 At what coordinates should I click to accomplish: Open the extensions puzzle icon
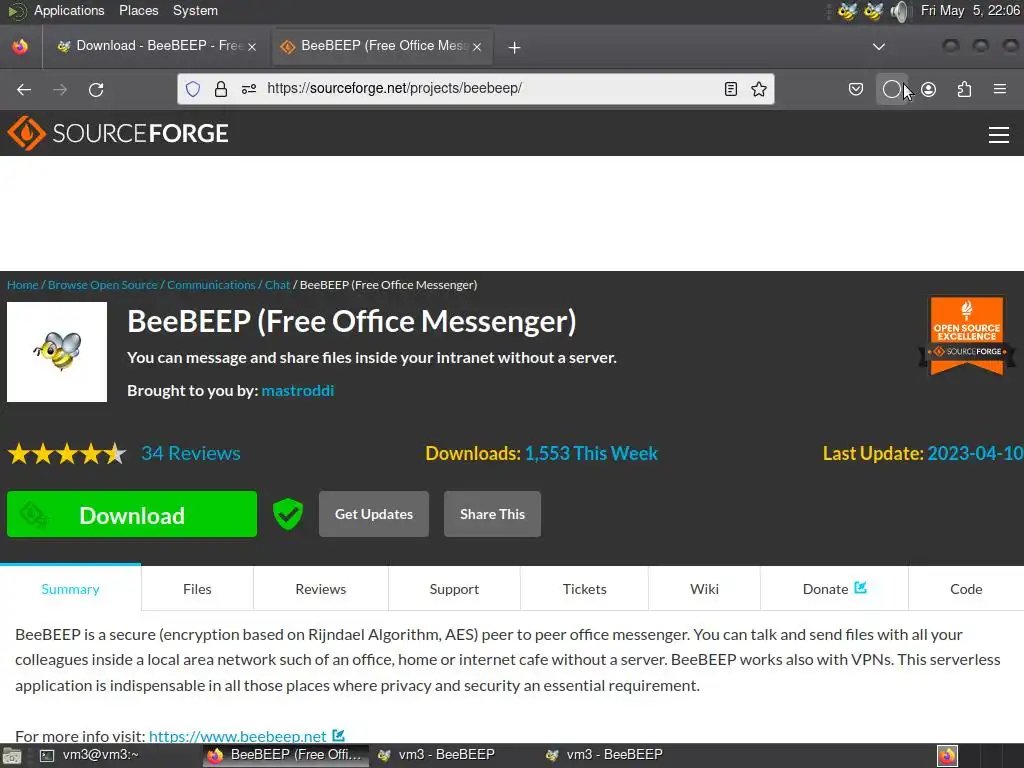[x=964, y=89]
